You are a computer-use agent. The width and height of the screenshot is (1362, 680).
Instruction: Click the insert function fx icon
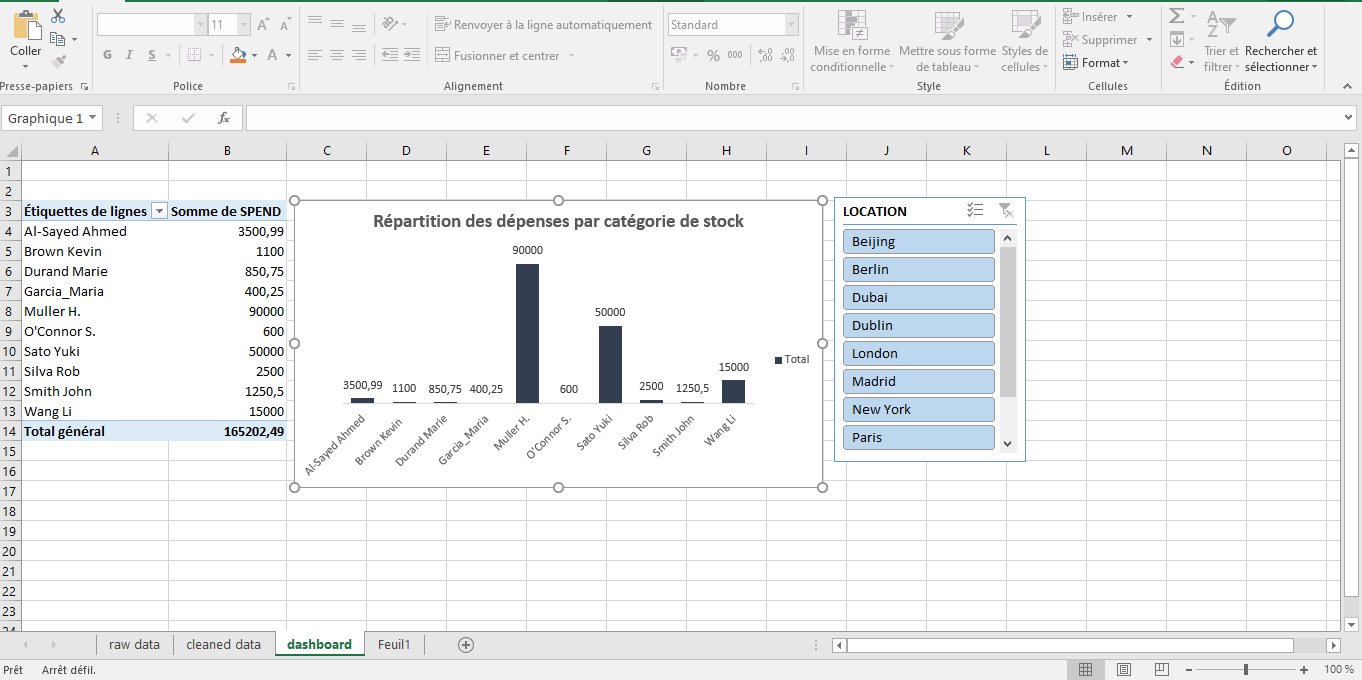pos(224,118)
